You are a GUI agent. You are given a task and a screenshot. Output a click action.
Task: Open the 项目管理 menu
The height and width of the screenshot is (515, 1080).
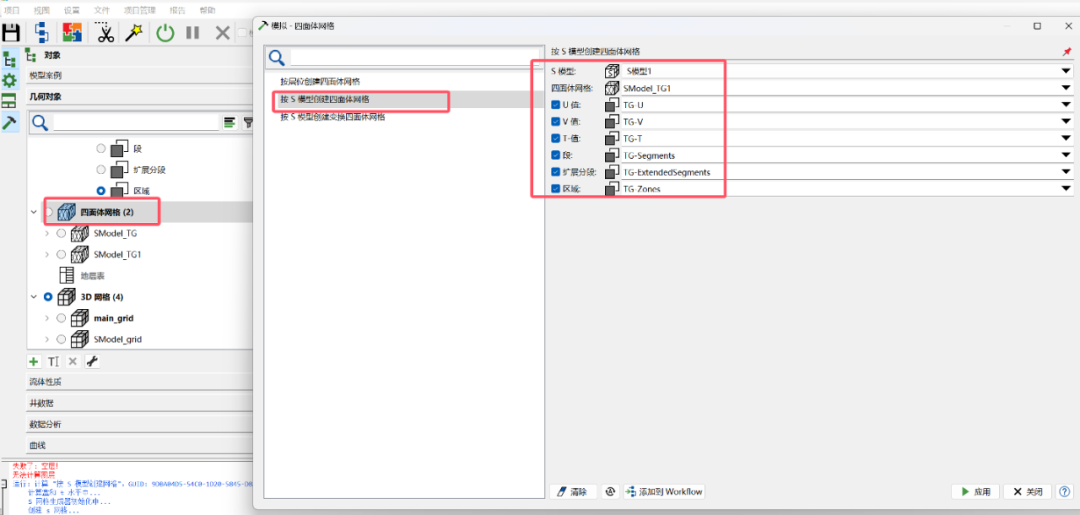(x=140, y=11)
